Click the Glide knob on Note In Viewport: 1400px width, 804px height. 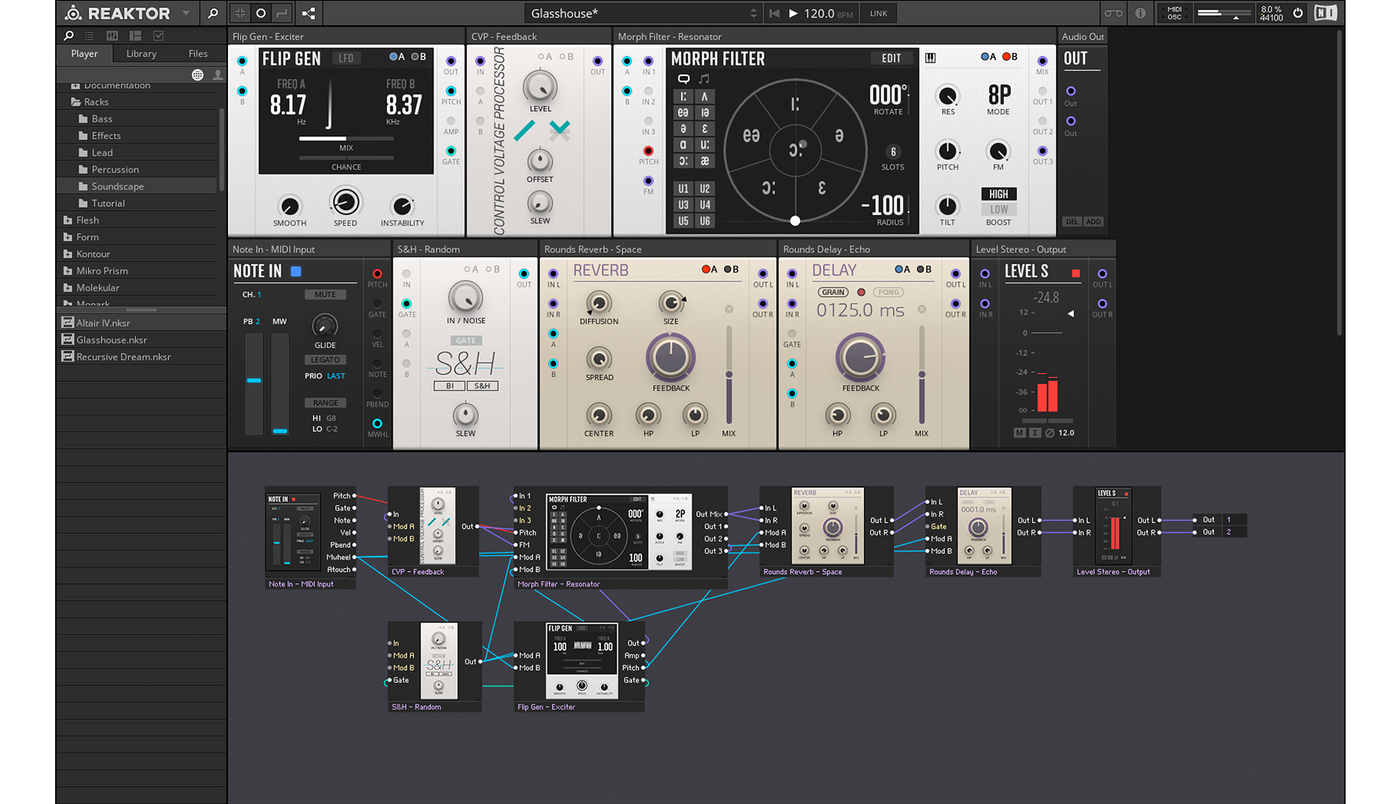pos(325,325)
